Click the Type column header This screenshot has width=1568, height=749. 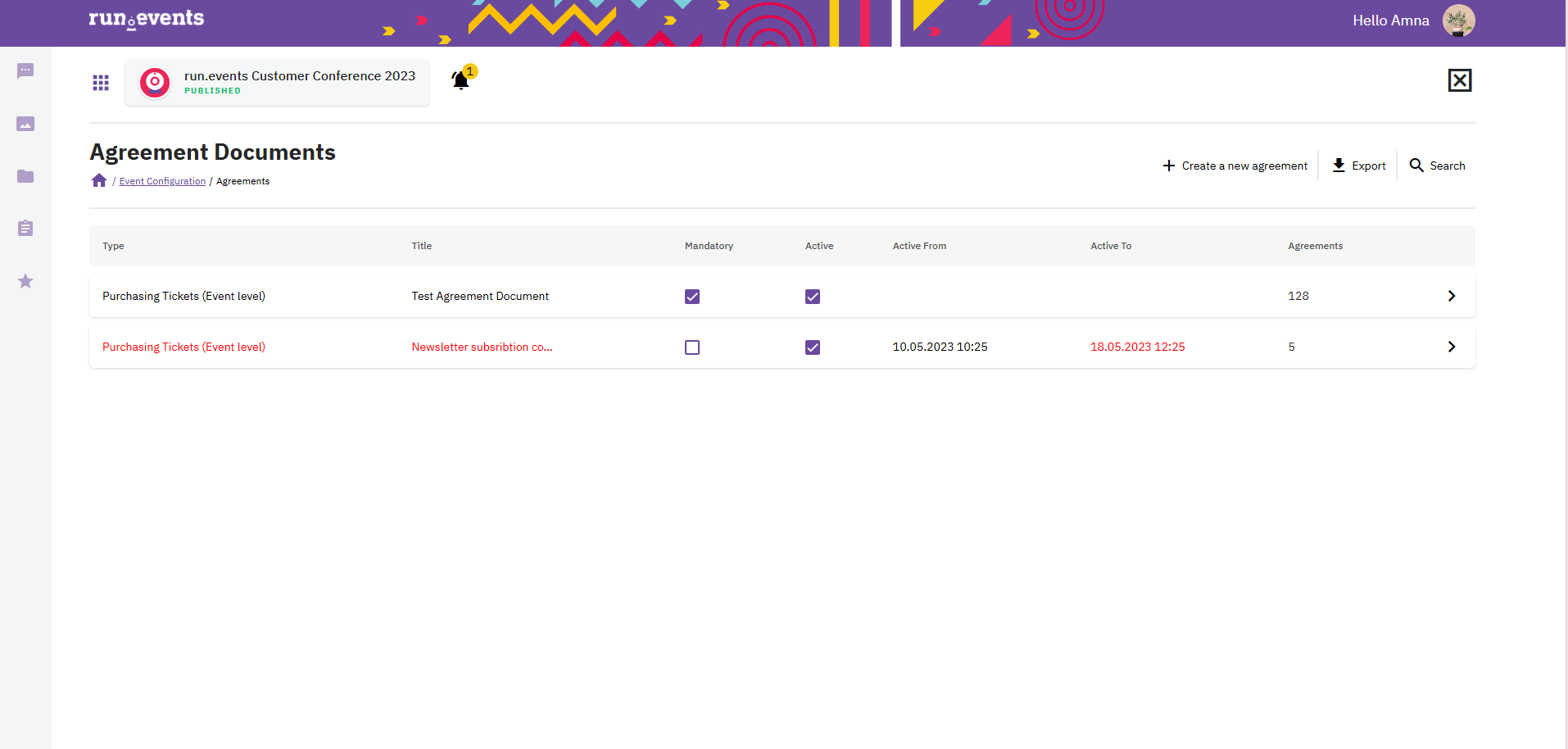(113, 246)
